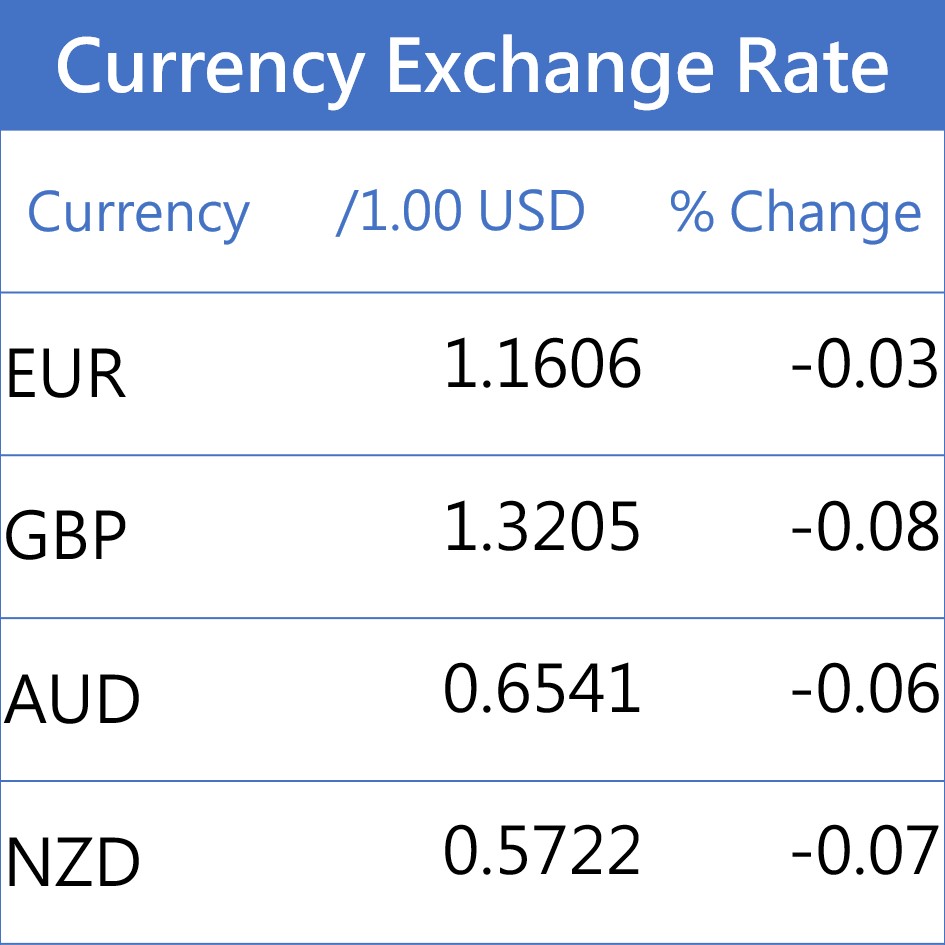Click the -0.06 percent change value
Image resolution: width=945 pixels, height=945 pixels.
coord(865,689)
